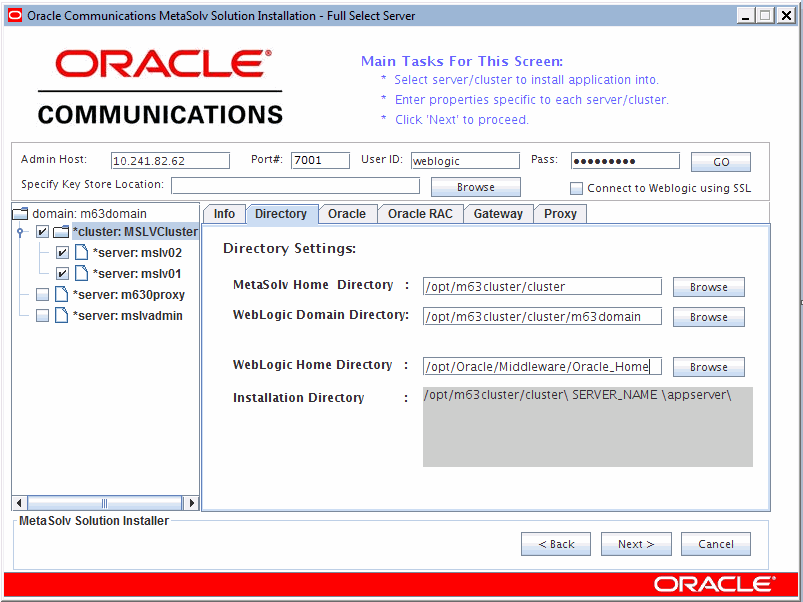Select the *cluster: MSLVCluster tree row
This screenshot has width=803, height=602.
(x=135, y=232)
